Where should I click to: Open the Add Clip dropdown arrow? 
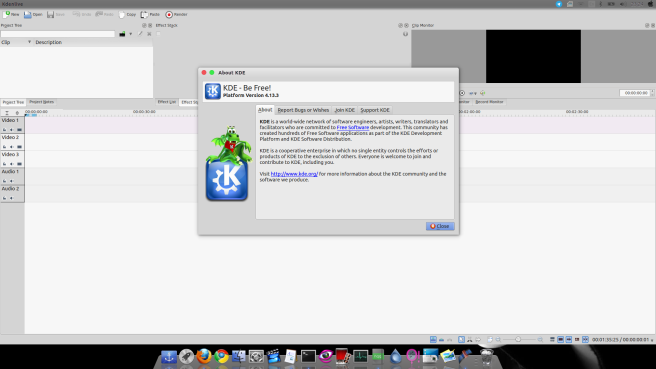131,34
